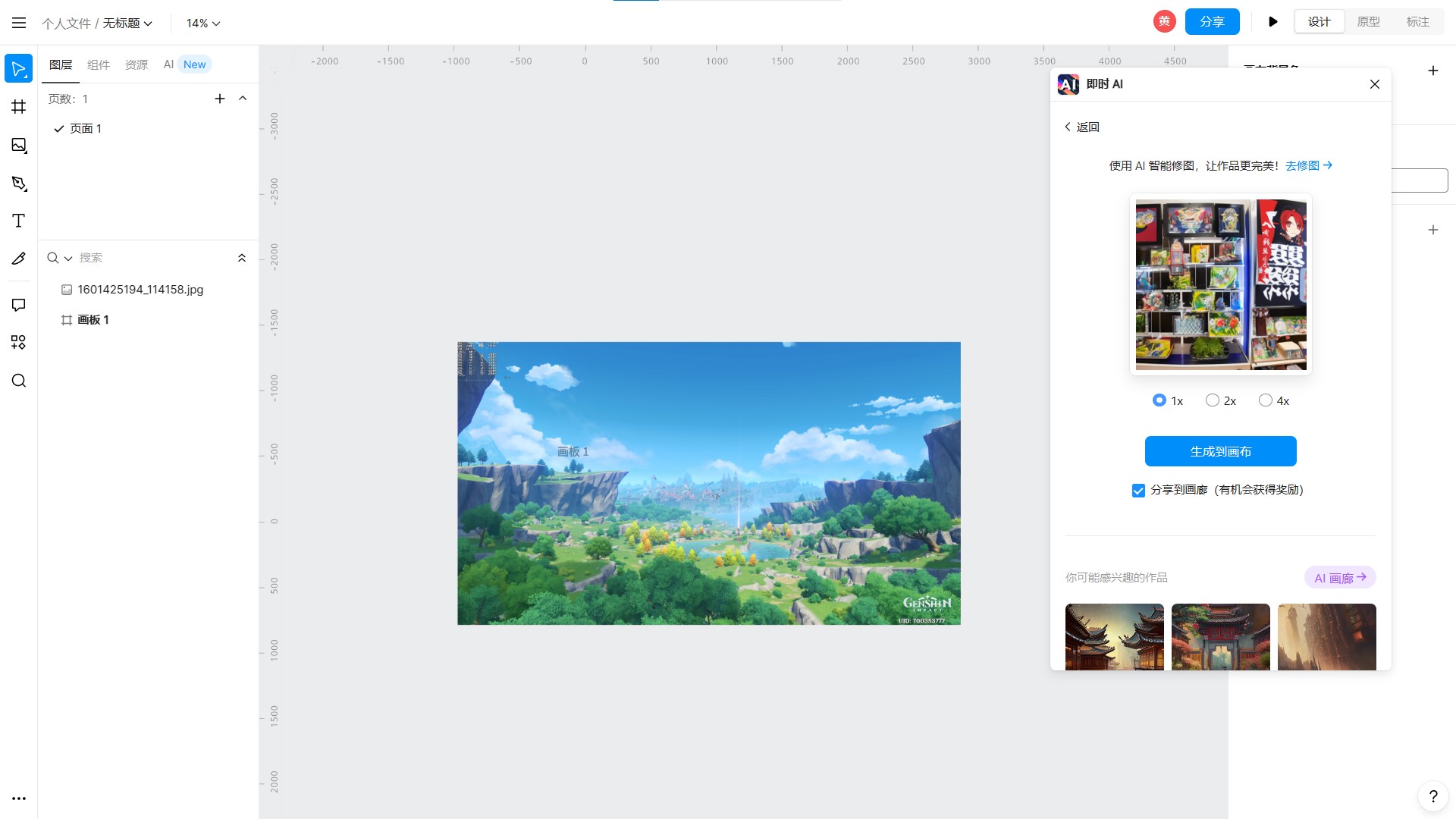
Task: Switch to the 资源 tab
Action: tap(136, 64)
